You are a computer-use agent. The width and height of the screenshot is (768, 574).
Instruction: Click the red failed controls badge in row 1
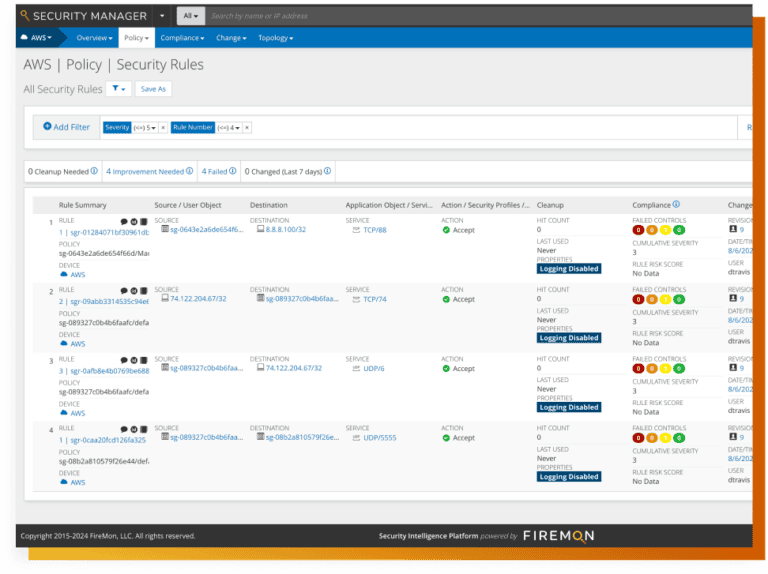(638, 230)
